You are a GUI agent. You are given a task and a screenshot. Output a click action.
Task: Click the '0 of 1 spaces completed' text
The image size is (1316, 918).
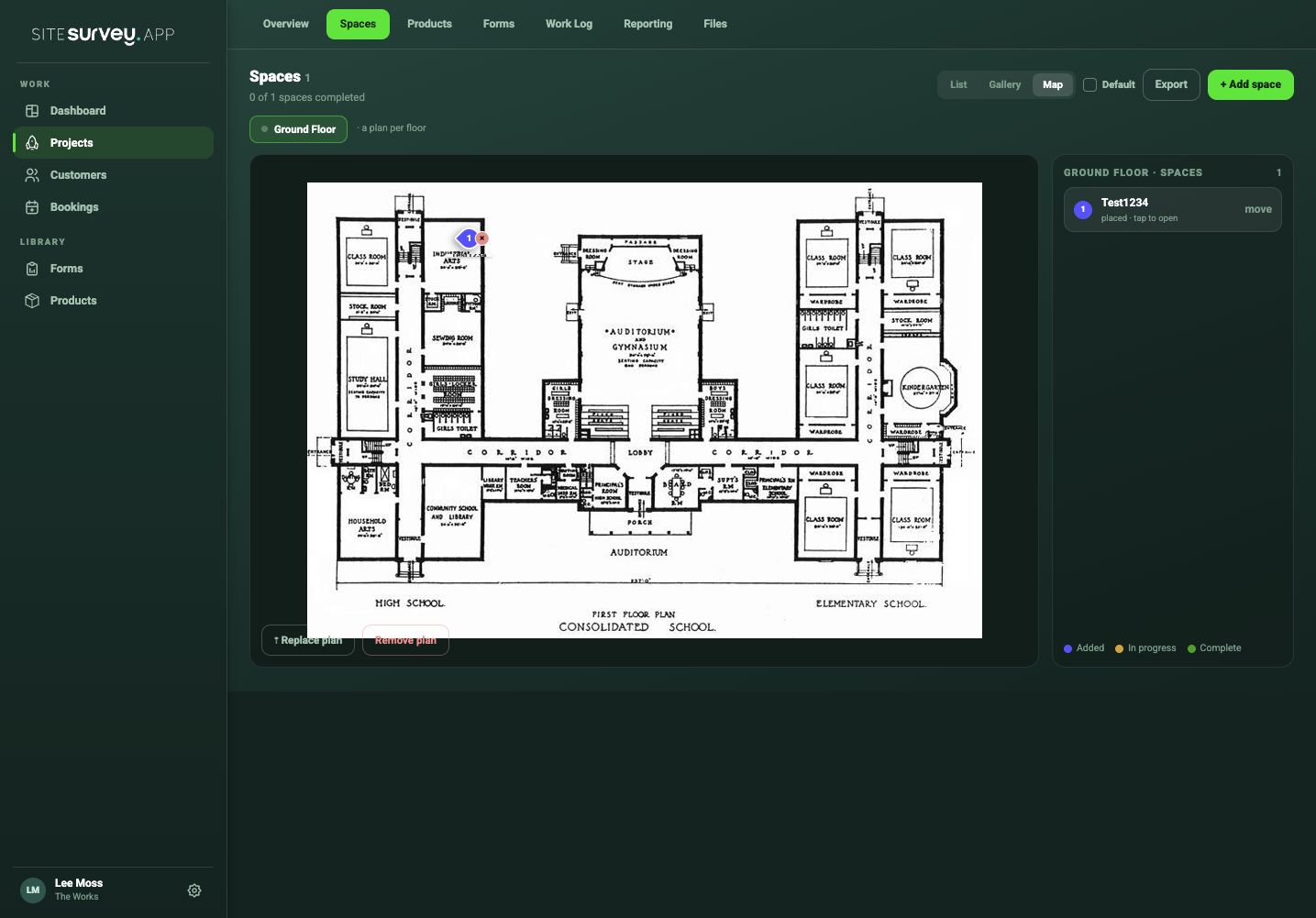coord(307,97)
